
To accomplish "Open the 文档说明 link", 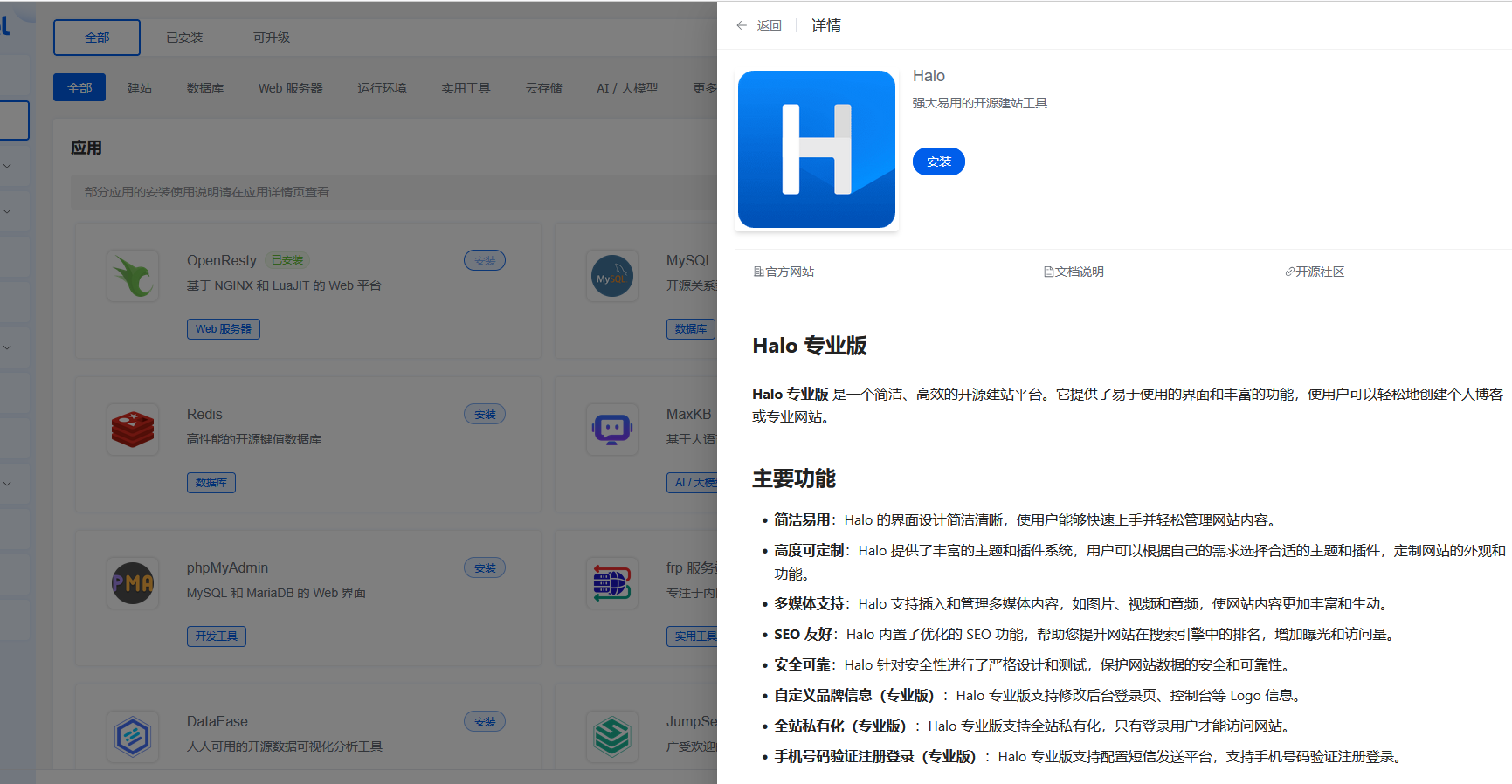I will click(1074, 272).
